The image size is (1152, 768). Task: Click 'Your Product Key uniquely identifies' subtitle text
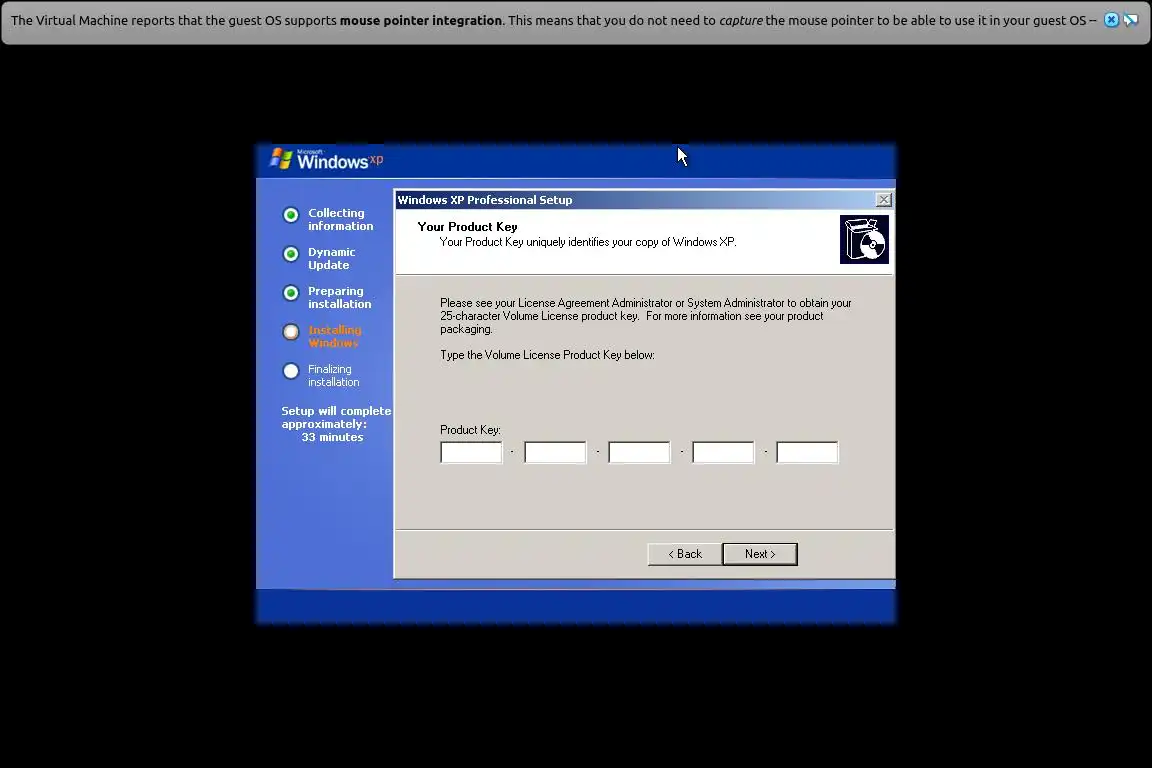pos(588,242)
